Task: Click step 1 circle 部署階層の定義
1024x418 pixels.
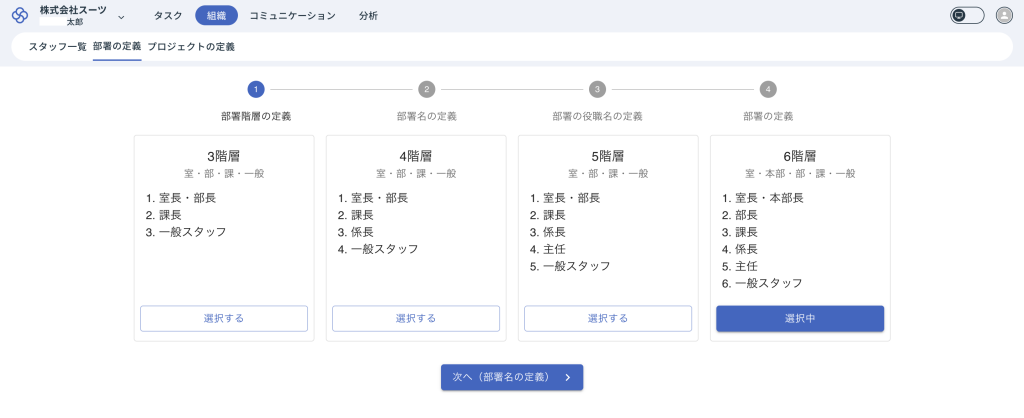Action: [256, 89]
